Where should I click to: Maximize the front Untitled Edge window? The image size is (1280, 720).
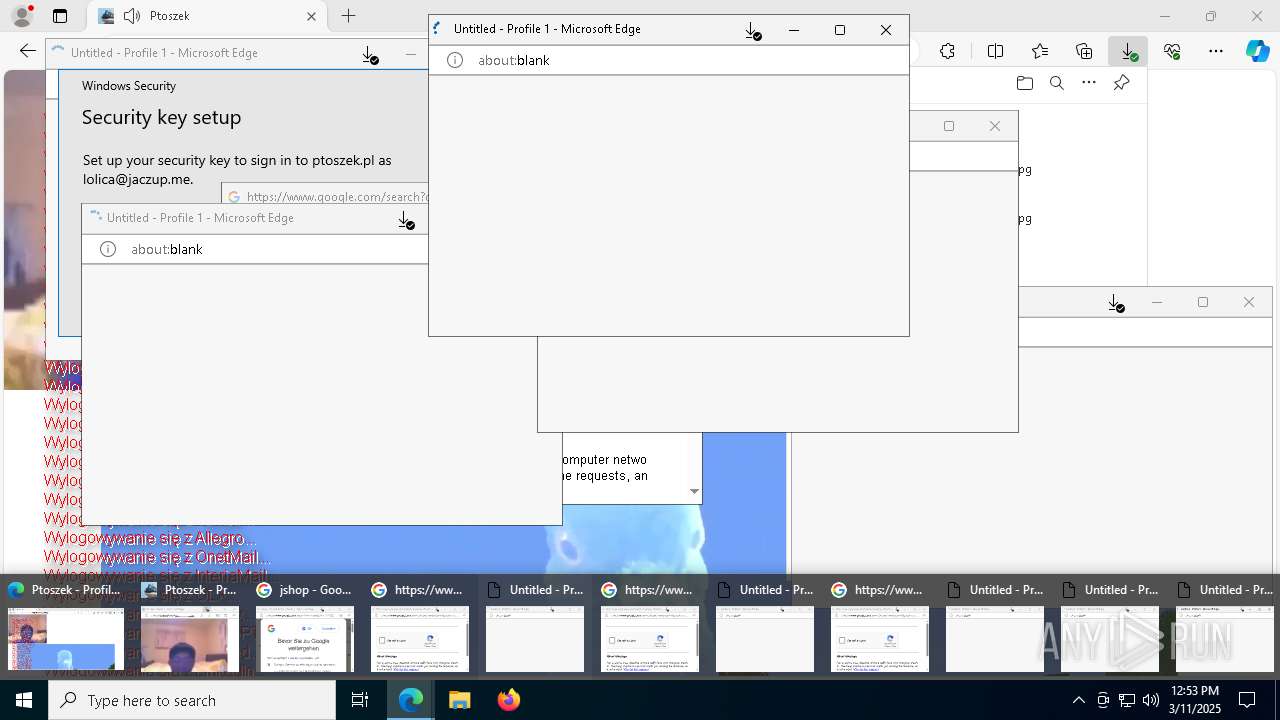pos(840,30)
